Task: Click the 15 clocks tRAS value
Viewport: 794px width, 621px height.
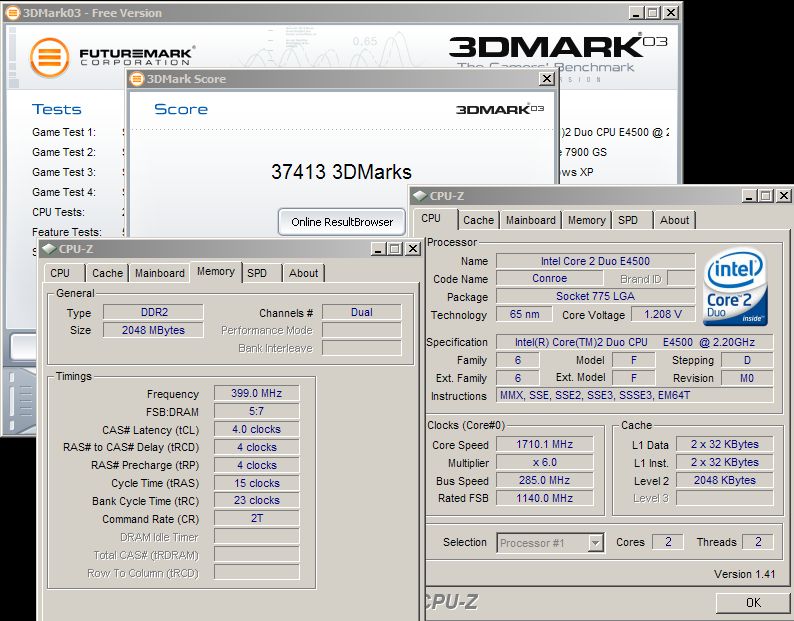Action: coord(257,483)
